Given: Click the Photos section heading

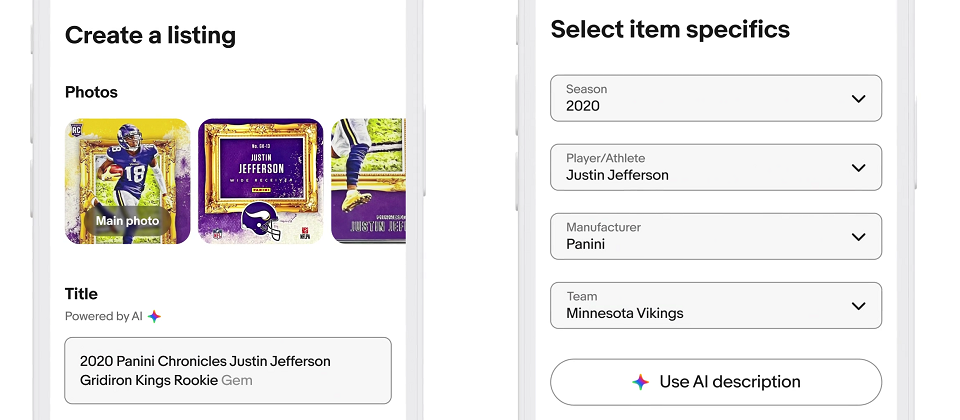Looking at the screenshot, I should click(x=91, y=92).
